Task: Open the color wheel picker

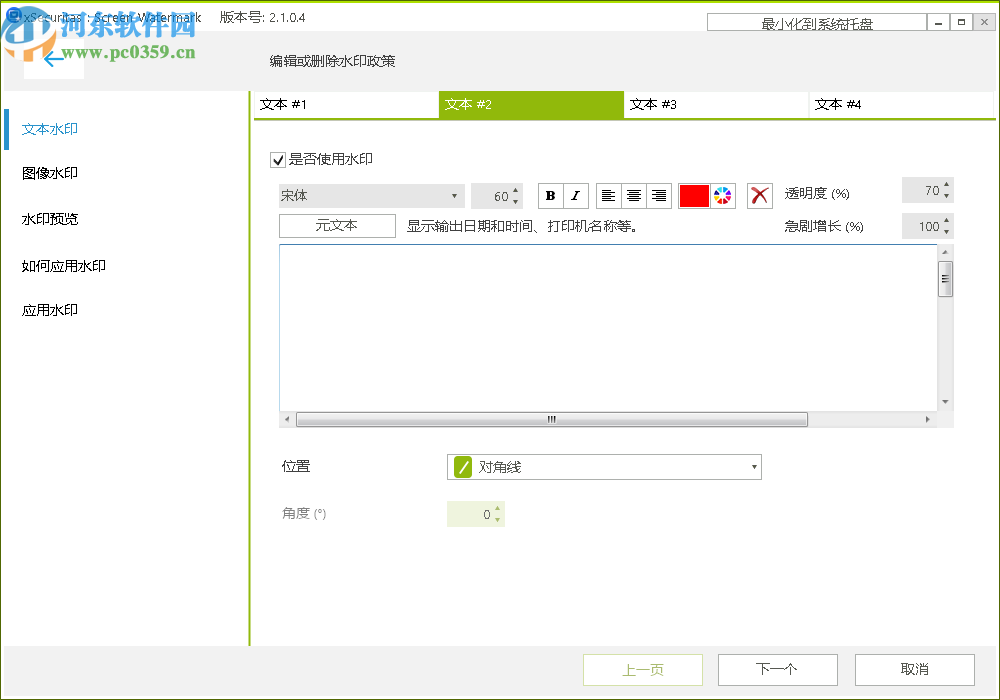Action: tap(722, 195)
